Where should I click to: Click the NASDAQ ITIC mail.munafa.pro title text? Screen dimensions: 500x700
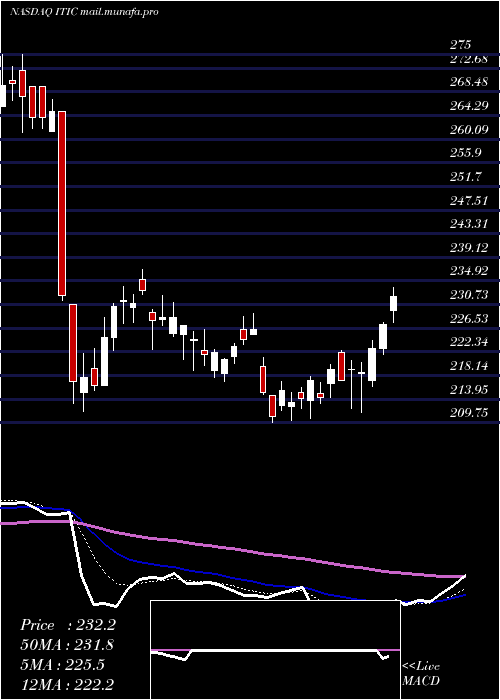[84, 12]
